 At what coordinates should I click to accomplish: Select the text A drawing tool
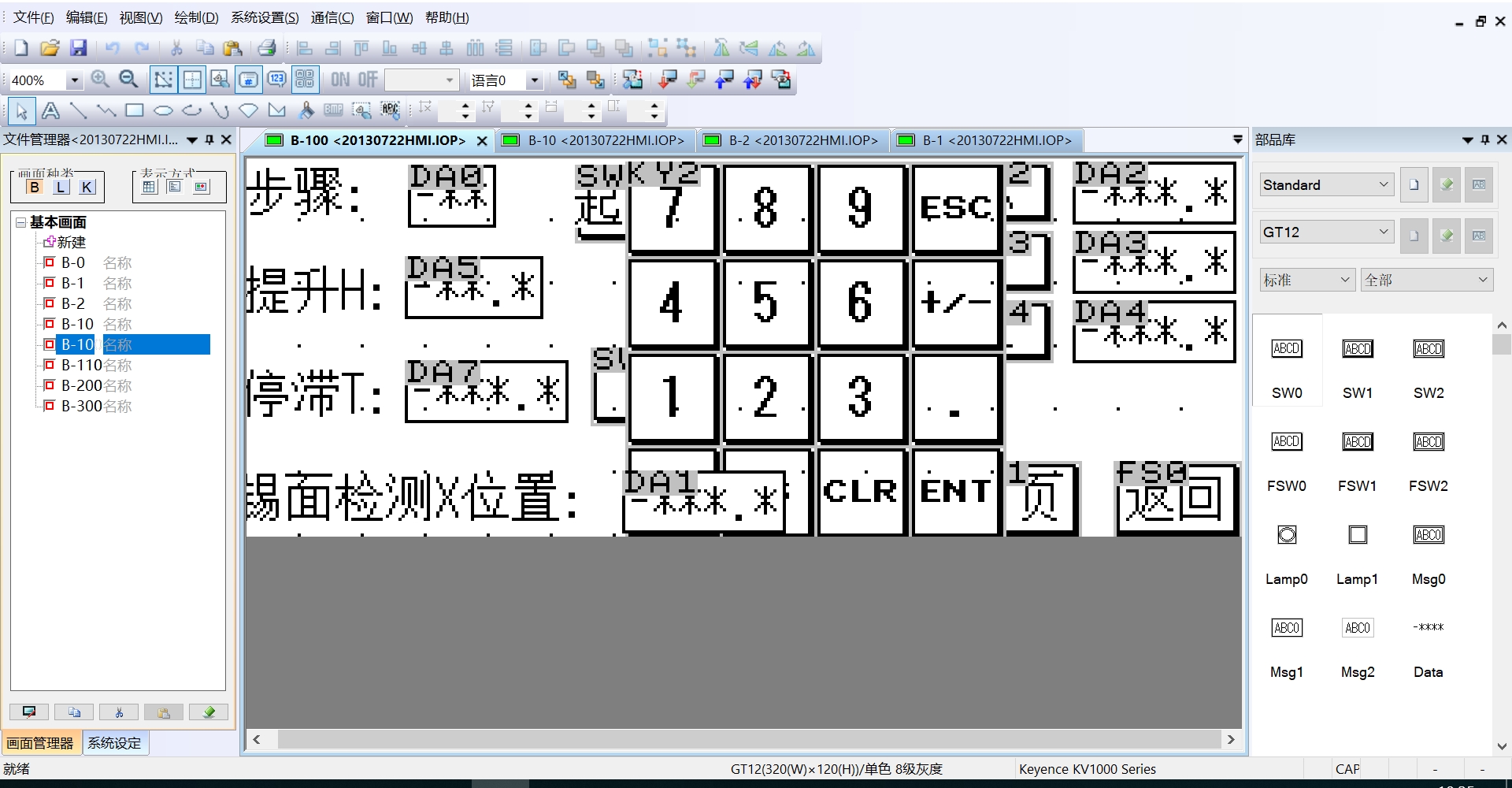point(50,111)
